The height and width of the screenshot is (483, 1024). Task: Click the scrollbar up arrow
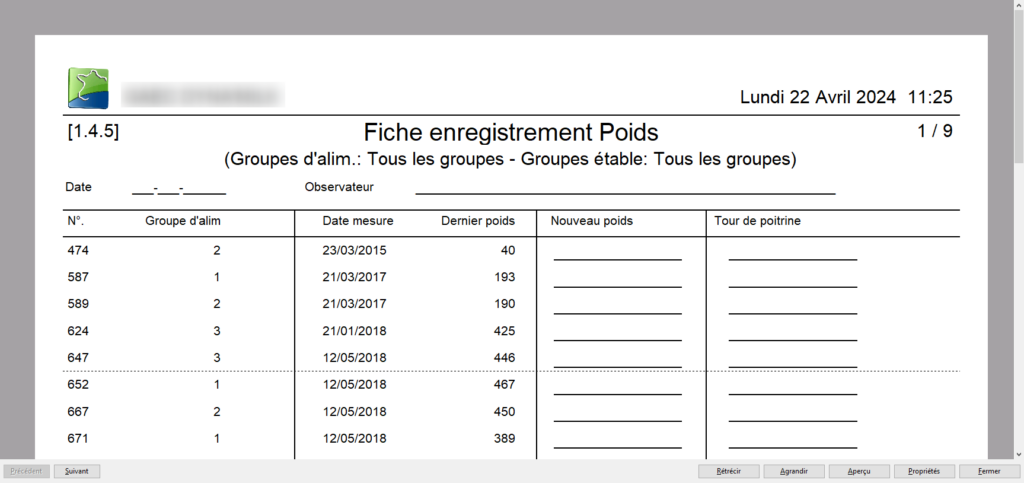pyautogui.click(x=1017, y=7)
